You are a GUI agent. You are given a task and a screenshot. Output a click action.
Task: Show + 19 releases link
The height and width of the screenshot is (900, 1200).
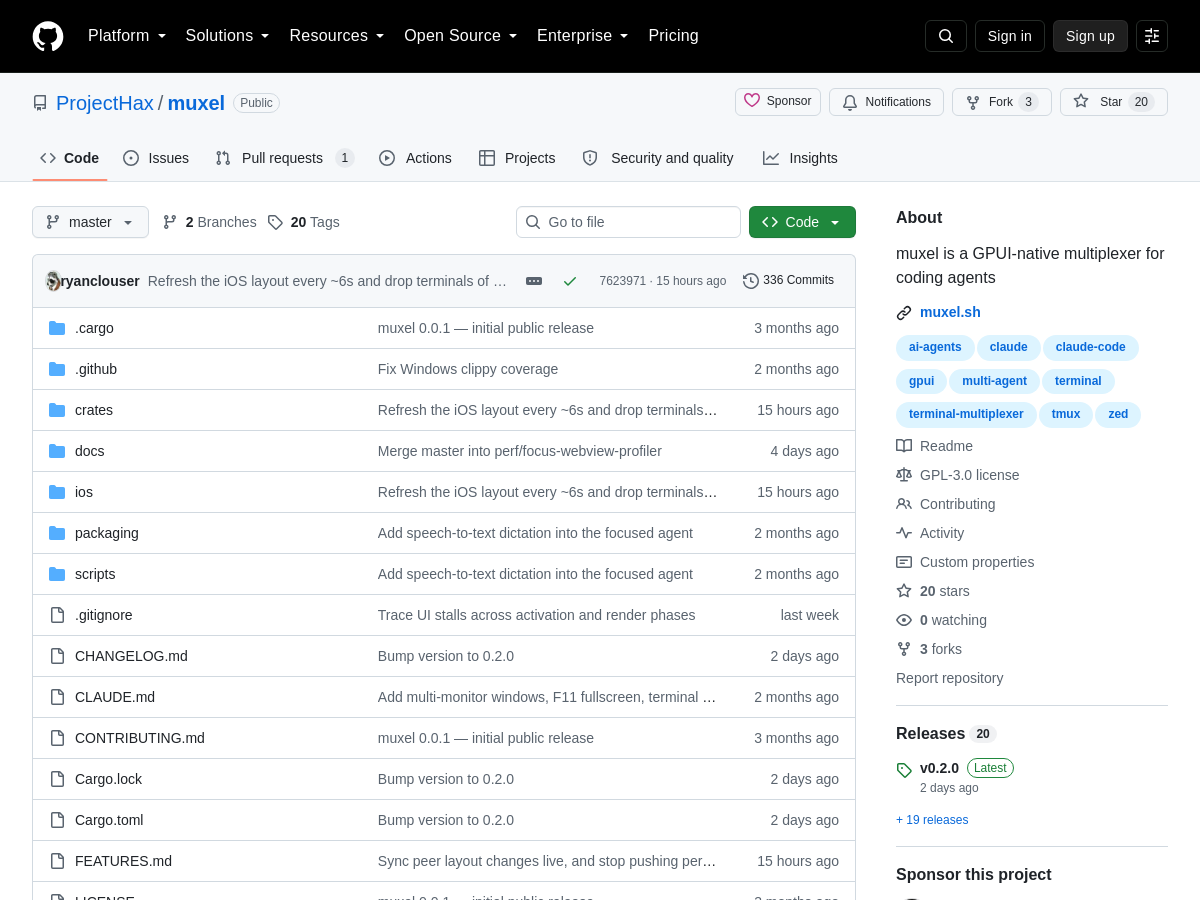[932, 820]
